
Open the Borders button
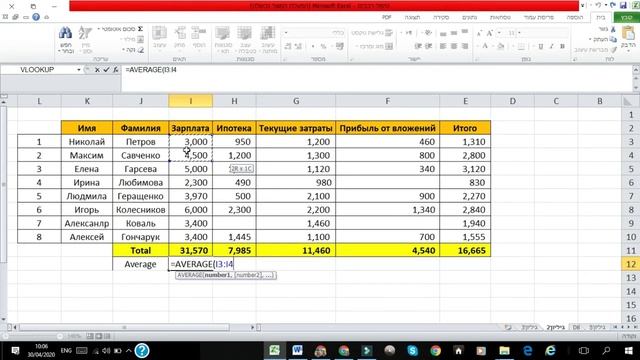coord(521,47)
